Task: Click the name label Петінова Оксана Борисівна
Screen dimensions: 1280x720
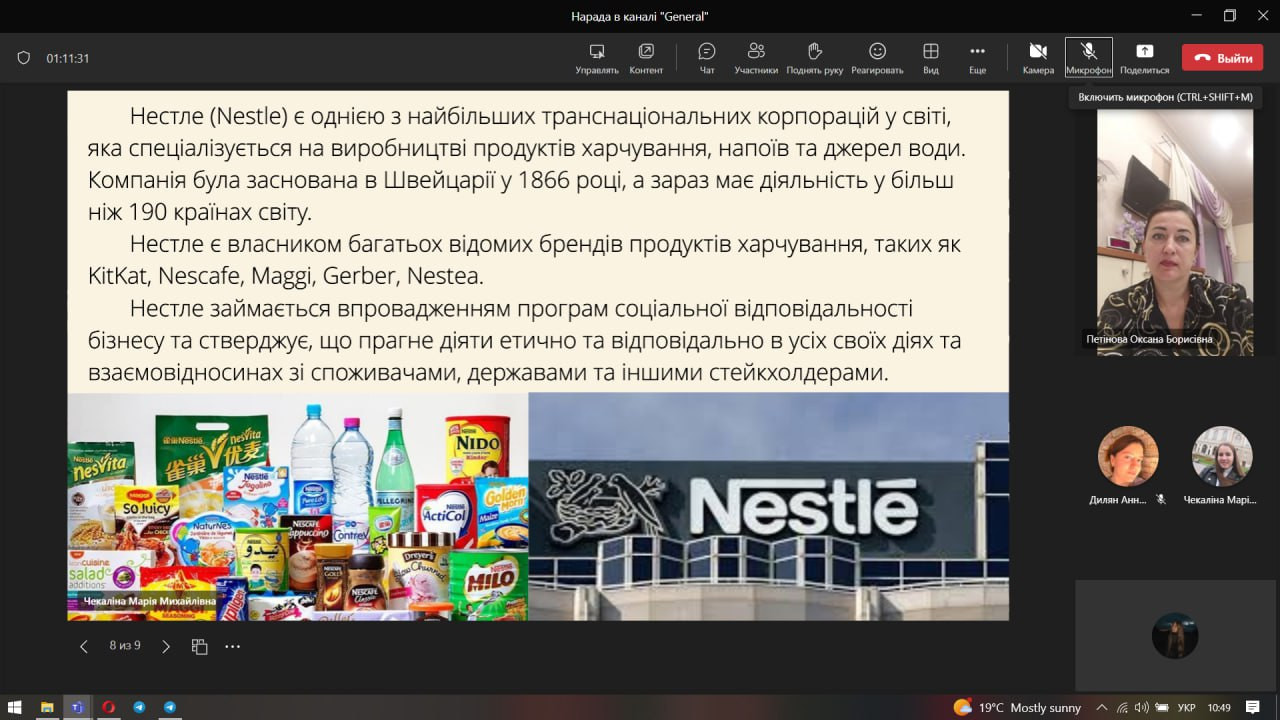Action: tap(1149, 339)
